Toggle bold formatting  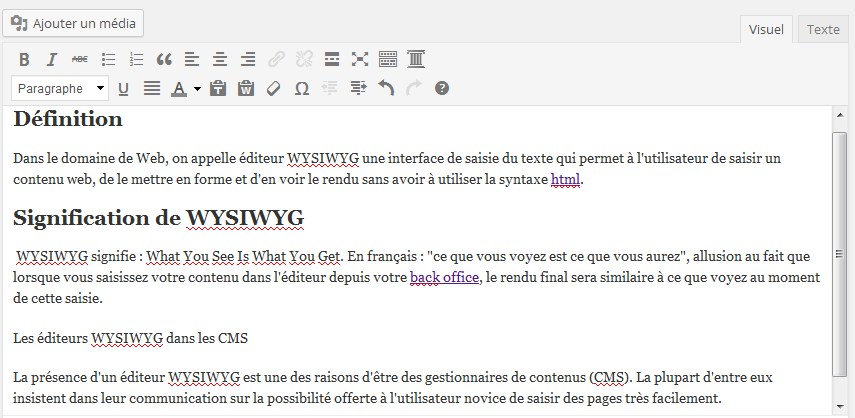pyautogui.click(x=24, y=59)
